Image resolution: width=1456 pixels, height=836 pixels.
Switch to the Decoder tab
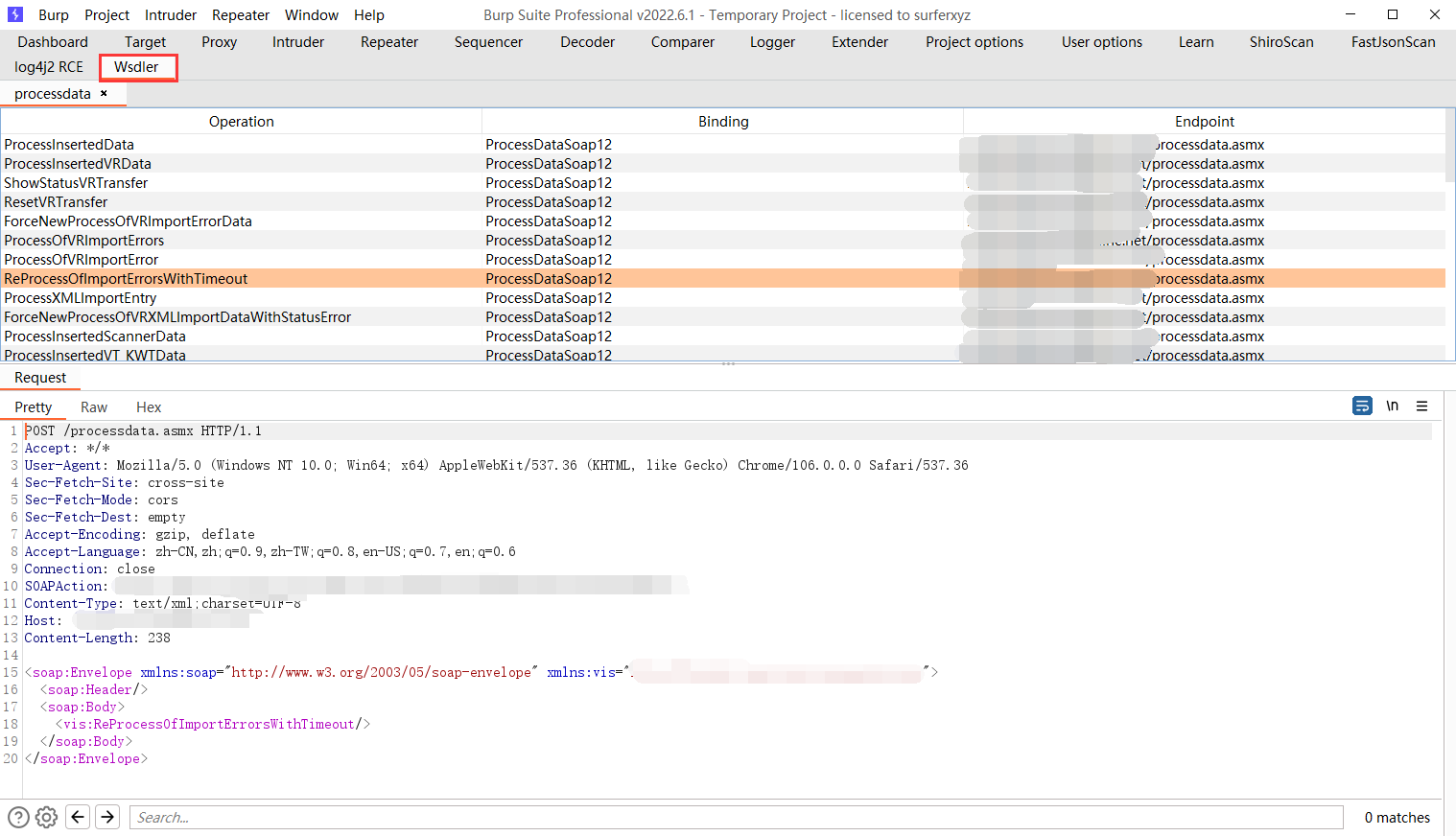tap(588, 41)
